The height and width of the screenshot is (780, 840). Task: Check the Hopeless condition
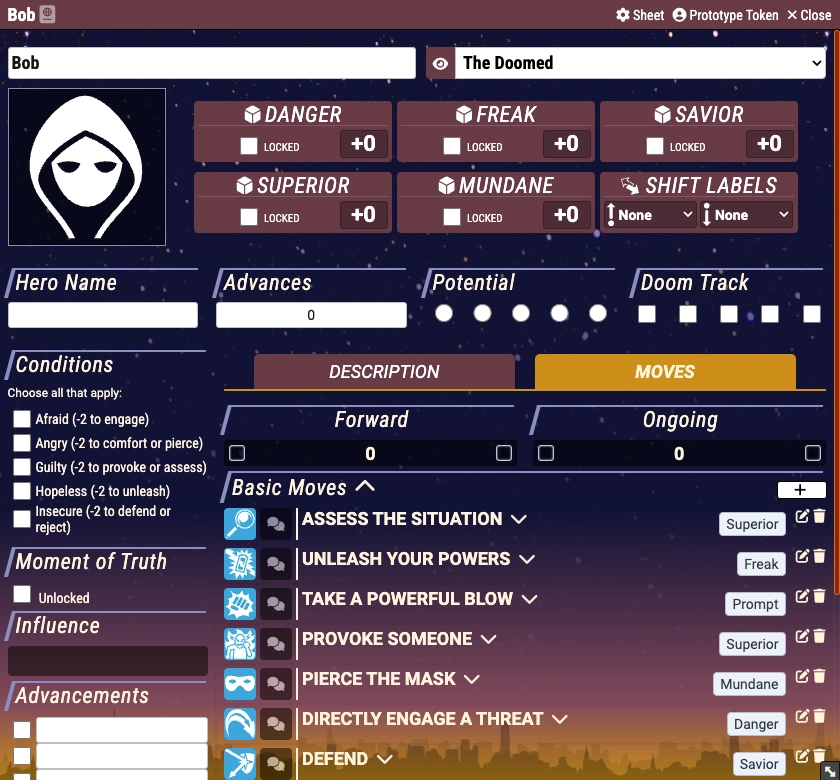(22, 491)
